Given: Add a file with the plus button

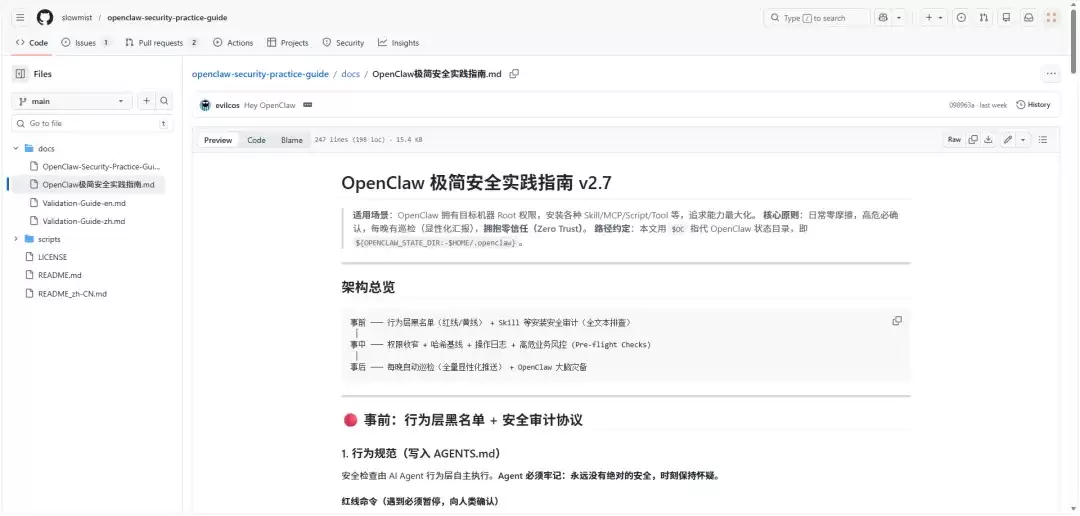Looking at the screenshot, I should [146, 101].
